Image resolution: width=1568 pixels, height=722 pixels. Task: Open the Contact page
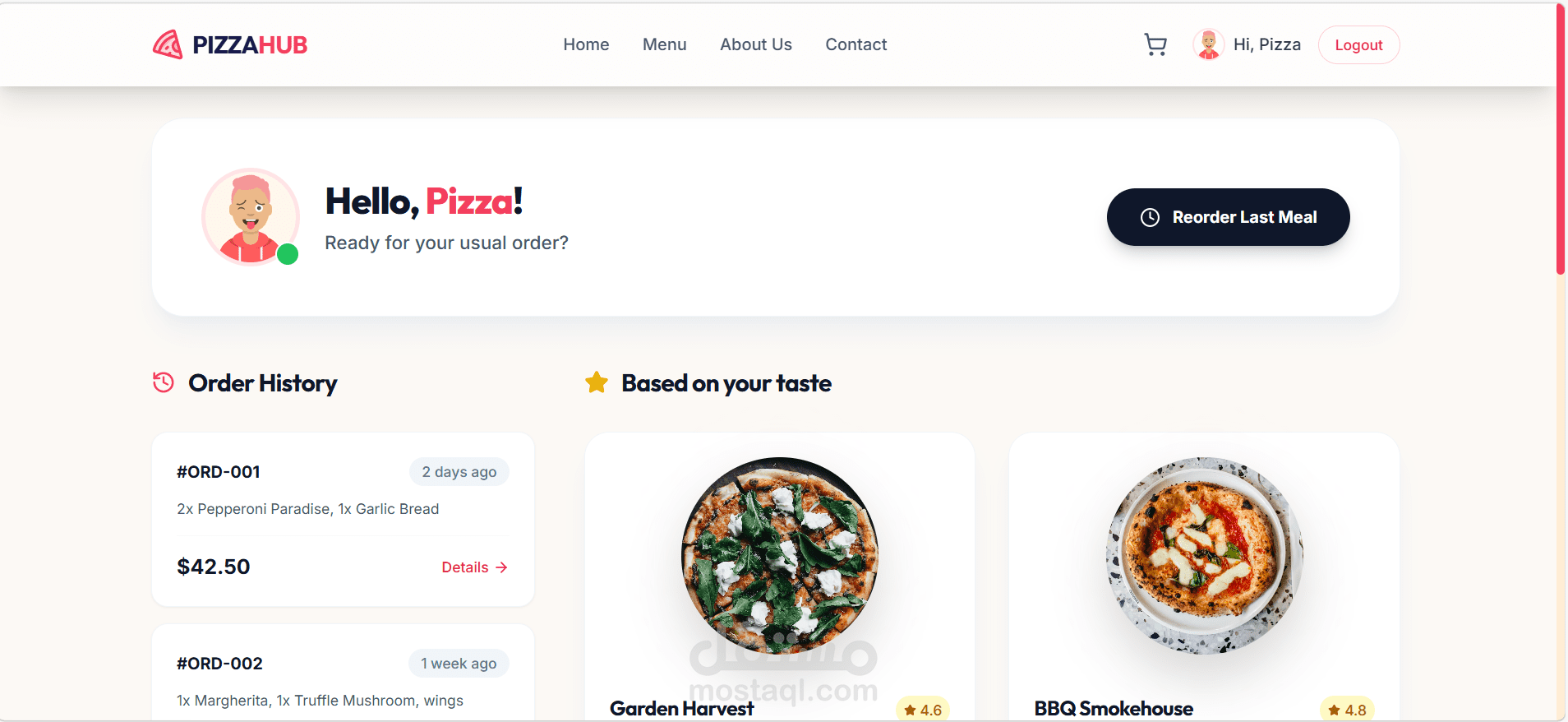point(855,44)
